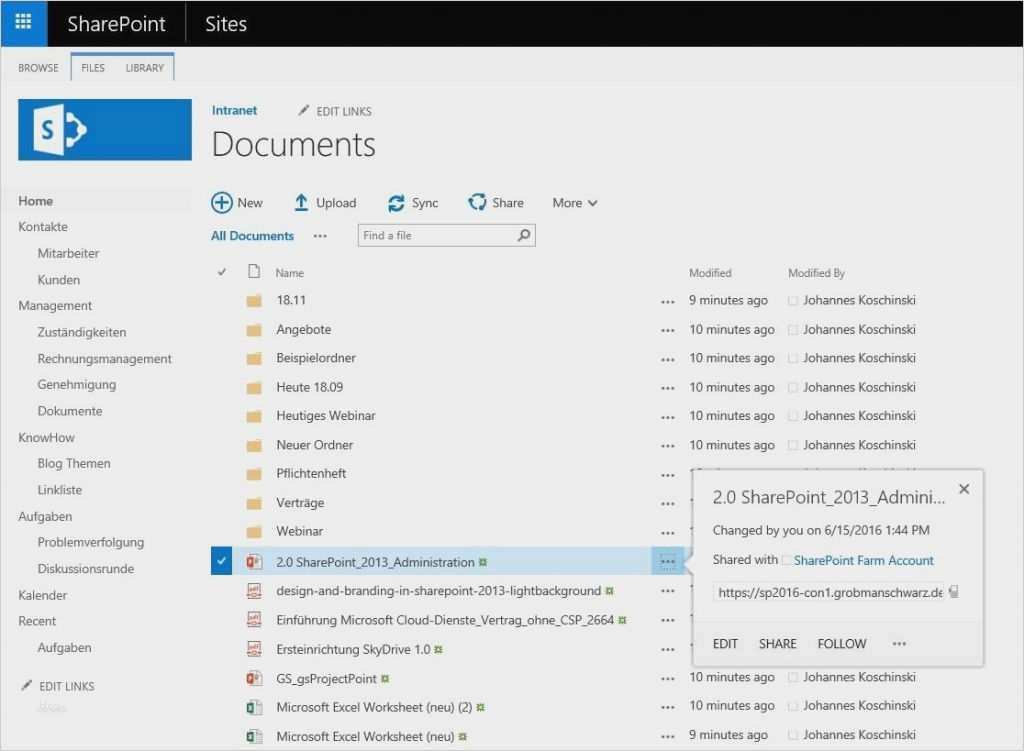The height and width of the screenshot is (751, 1024).
Task: Open ellipsis menu for Einführung Microsoft Cloud-Dienste file
Action: click(x=667, y=620)
